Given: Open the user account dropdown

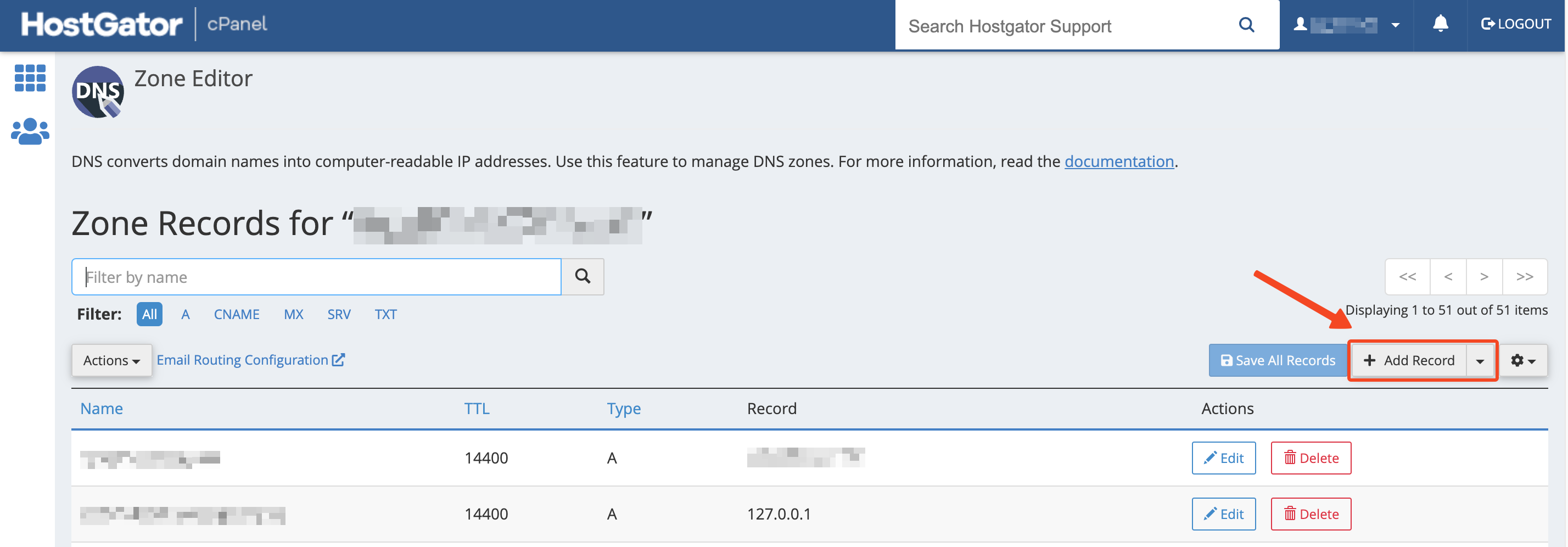Looking at the screenshot, I should pos(1346,25).
